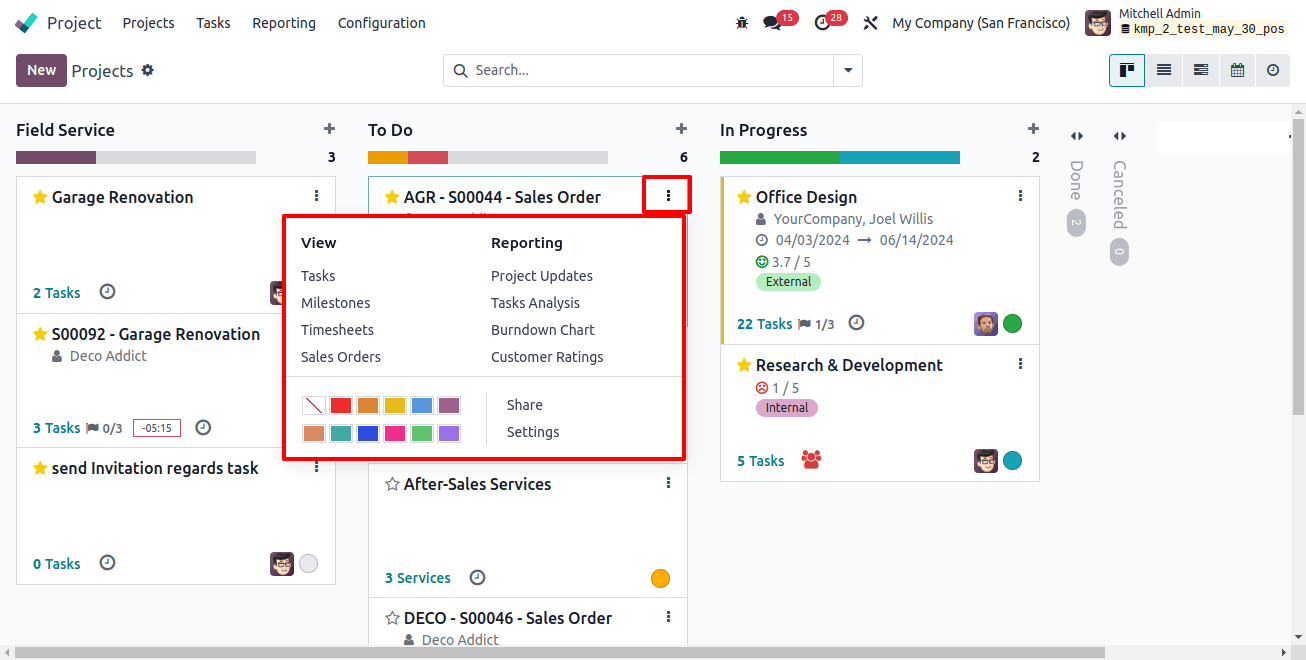Open company switcher My Company (San Francisco)
Image resolution: width=1306 pixels, height=660 pixels.
point(981,22)
